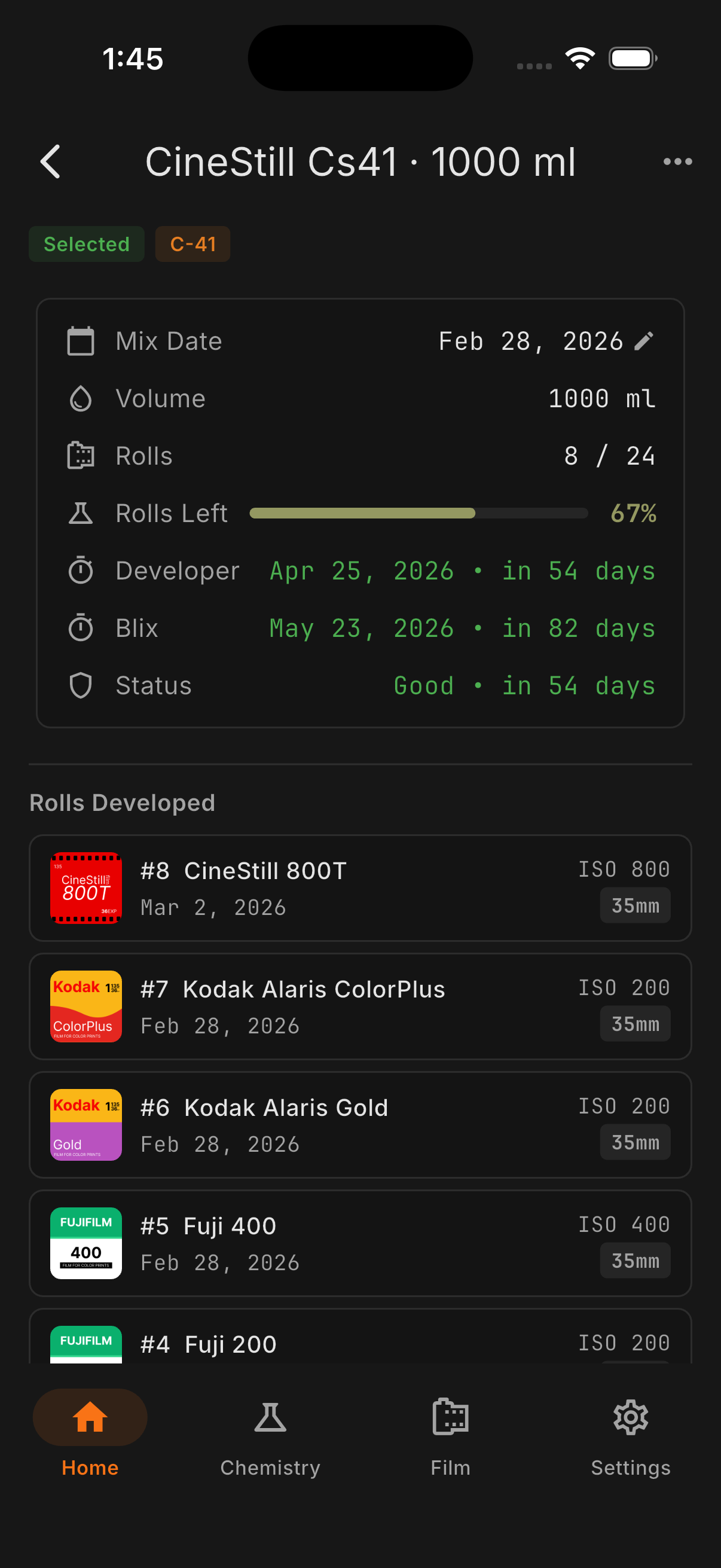Tap the Volume droplet icon
Screen dimensions: 721x1568
pyautogui.click(x=80, y=399)
